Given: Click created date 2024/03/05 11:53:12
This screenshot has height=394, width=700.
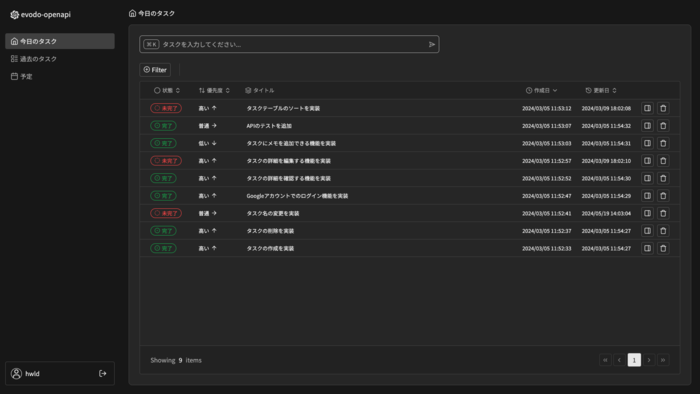Looking at the screenshot, I should [x=546, y=108].
